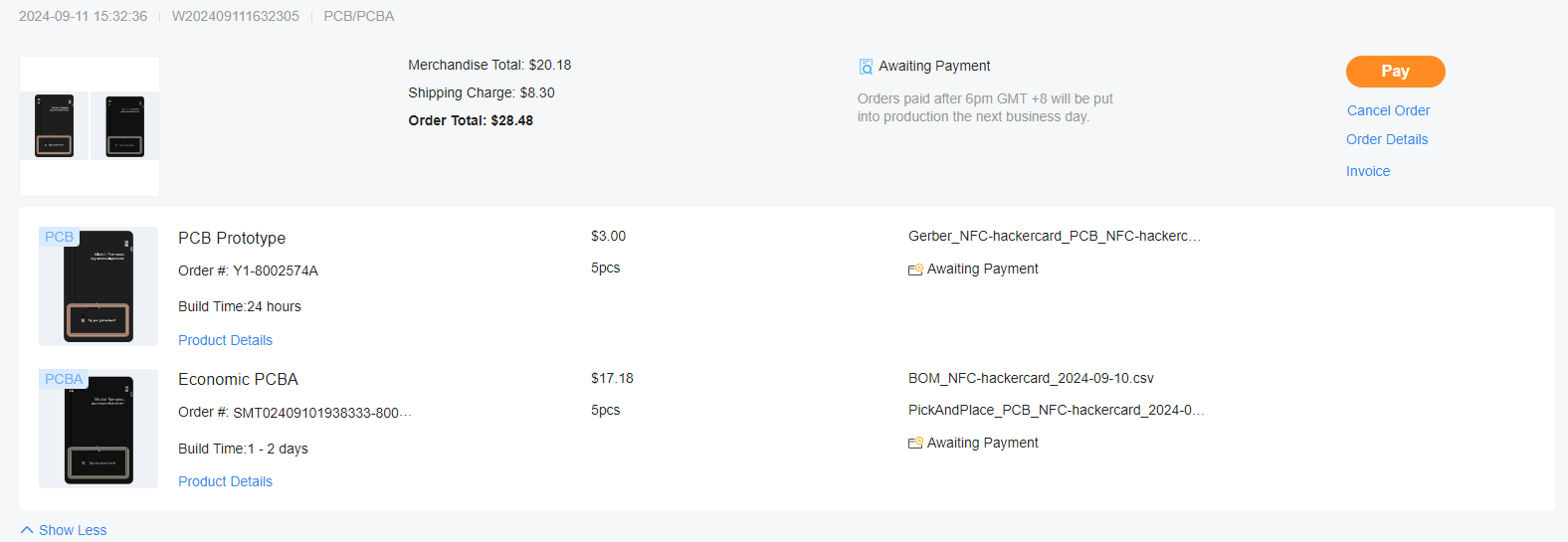Click the Awaiting Payment magnifier document icon

tap(866, 67)
